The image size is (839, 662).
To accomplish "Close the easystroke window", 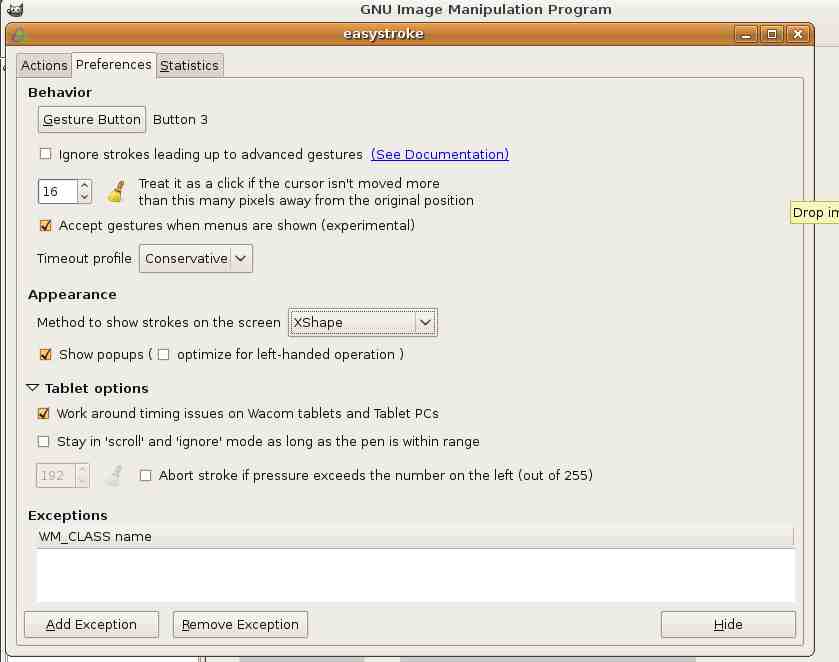I will click(x=798, y=34).
